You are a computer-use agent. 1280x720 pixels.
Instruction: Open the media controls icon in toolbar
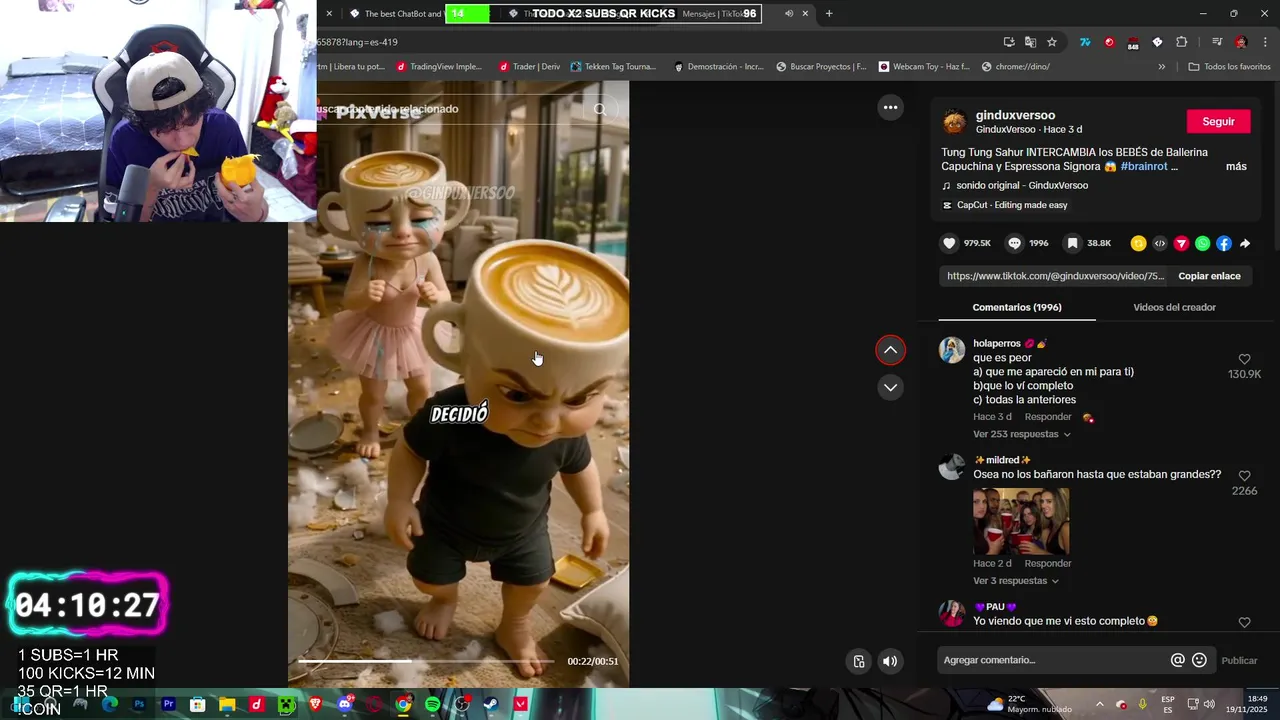pos(1217,42)
